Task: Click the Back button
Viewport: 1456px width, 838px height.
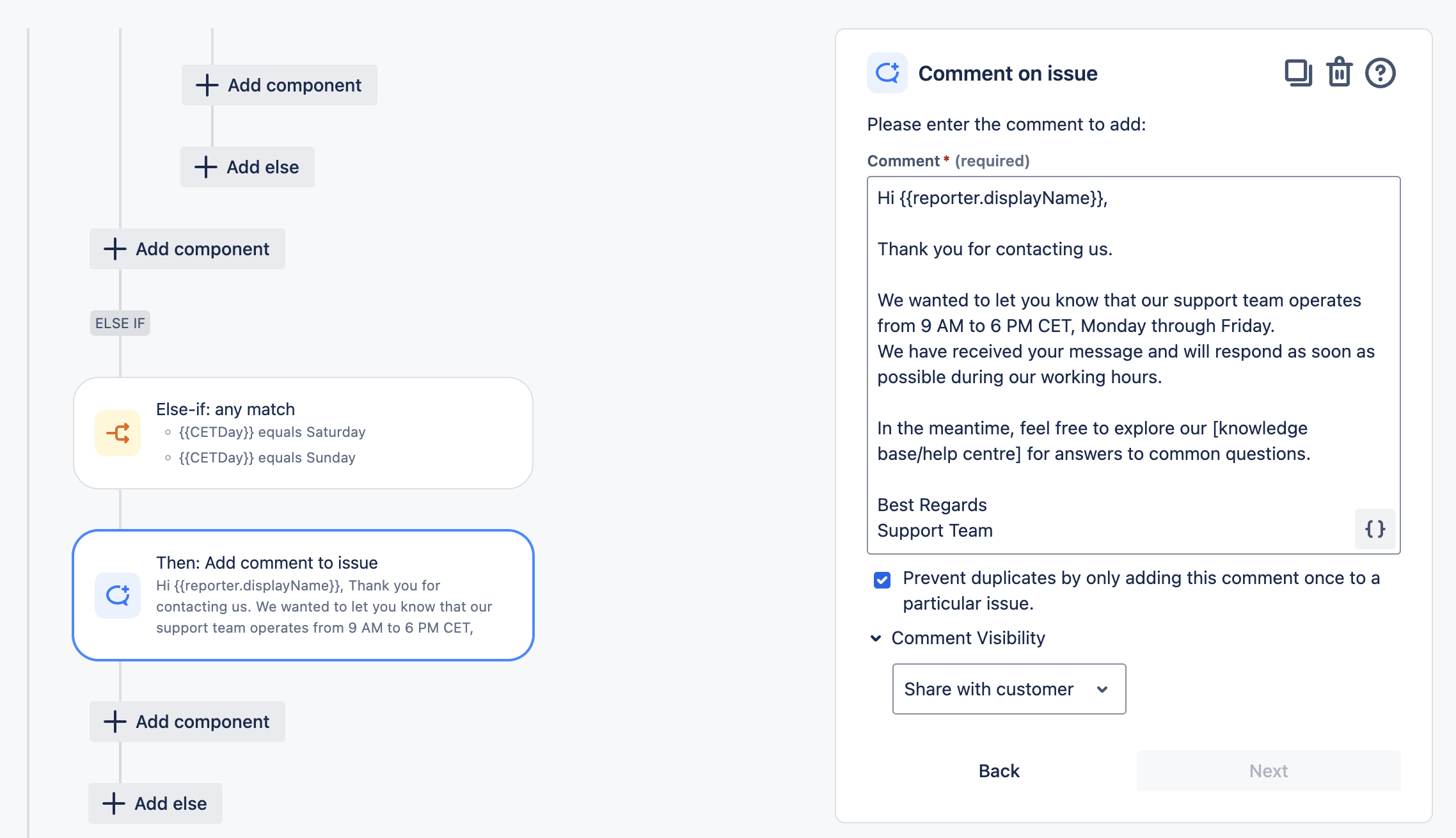Action: tap(999, 771)
